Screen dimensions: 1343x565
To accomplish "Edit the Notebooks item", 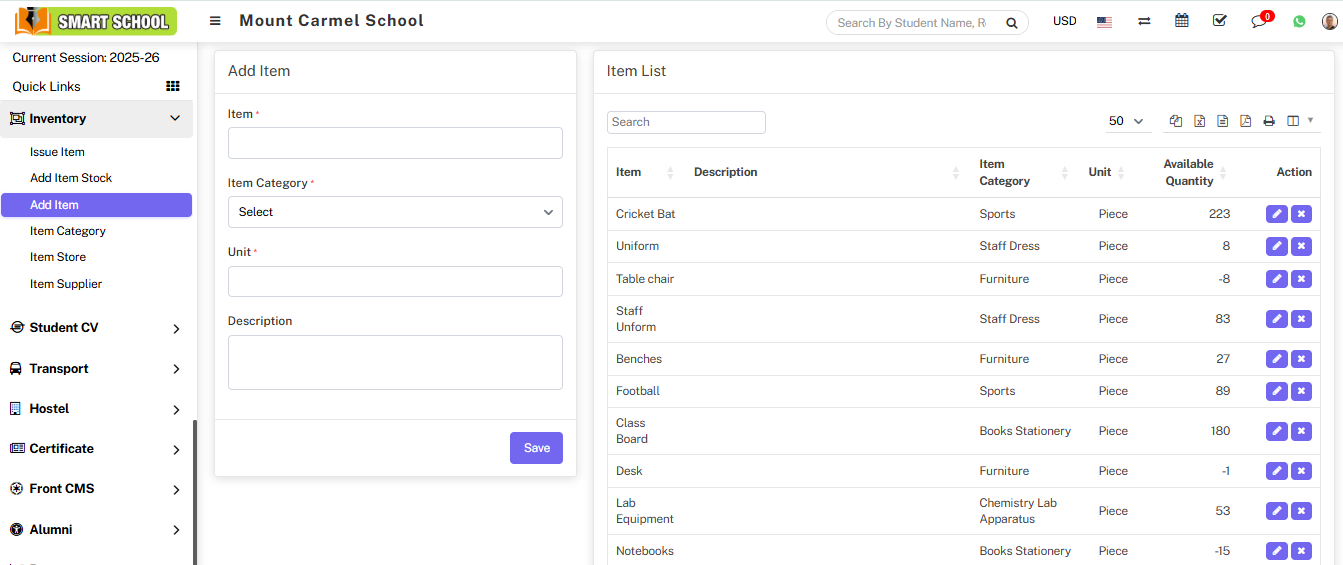I will coord(1276,551).
